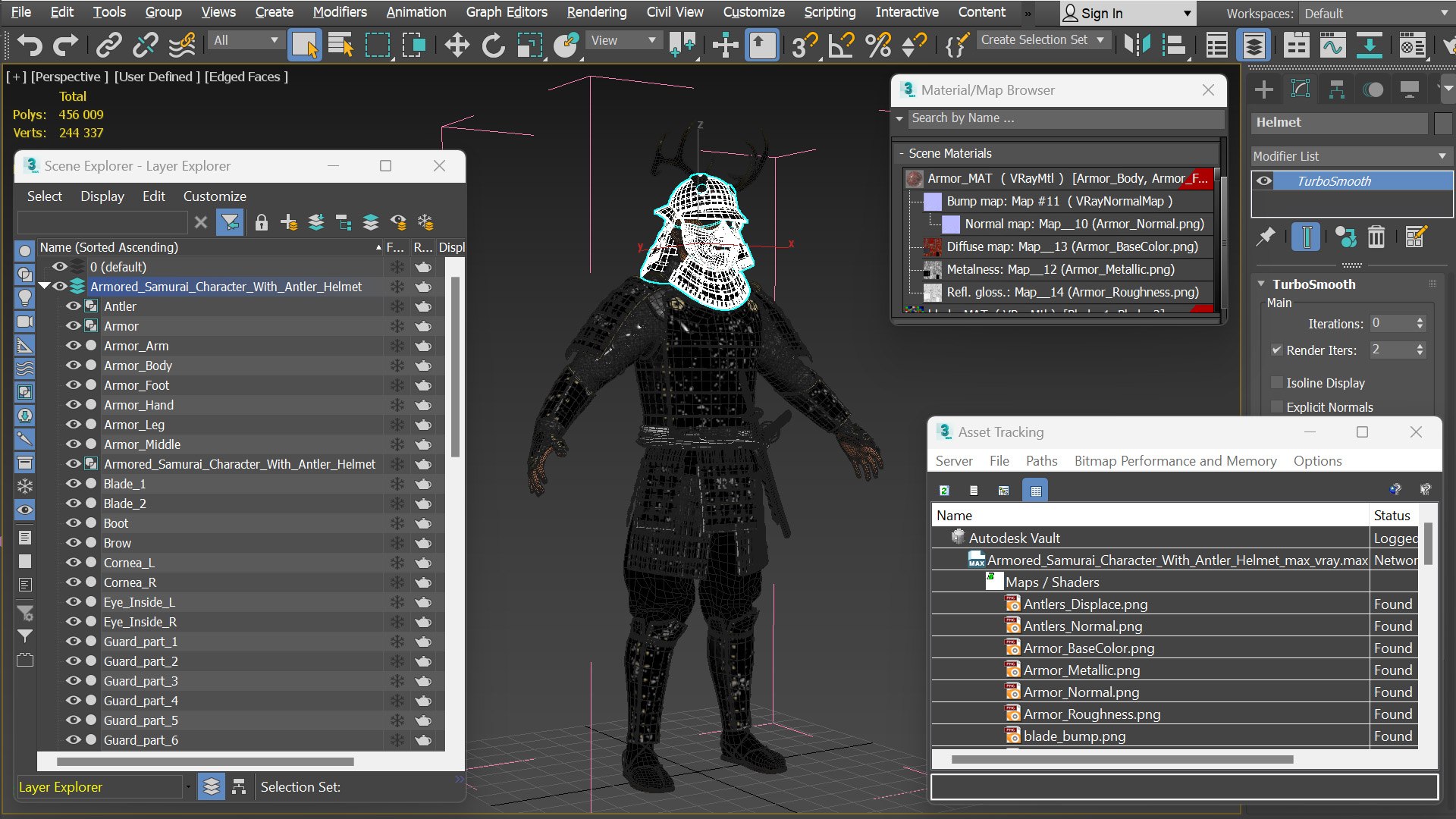Activate the Select and Link tool
Image resolution: width=1456 pixels, height=819 pixels.
pos(108,45)
